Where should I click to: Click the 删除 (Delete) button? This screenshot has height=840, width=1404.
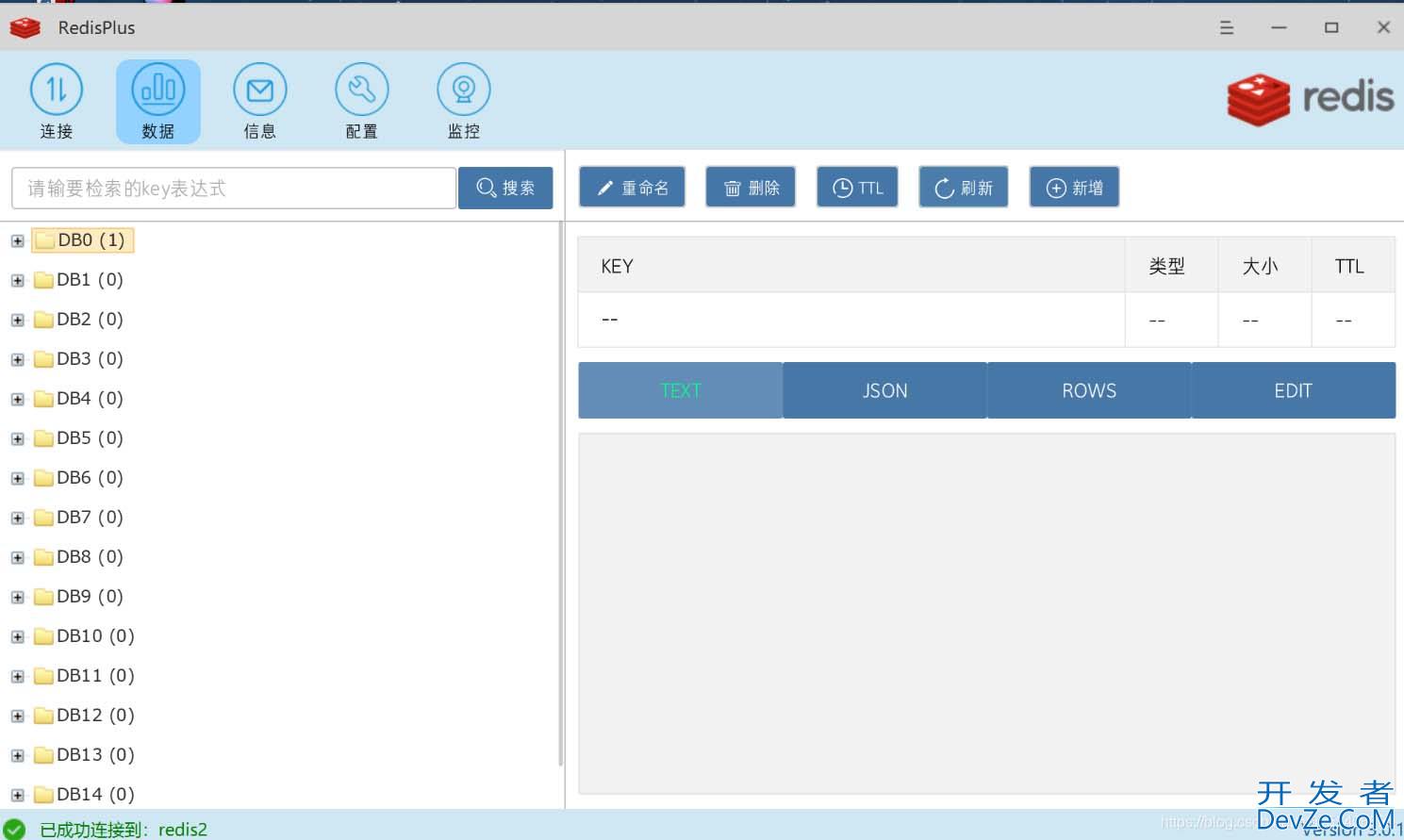[751, 187]
